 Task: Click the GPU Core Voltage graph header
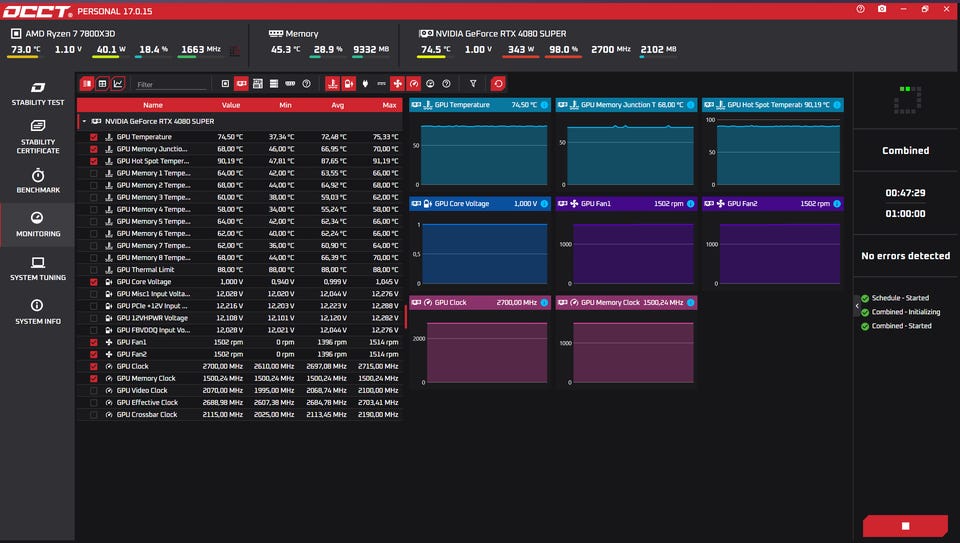pos(480,204)
